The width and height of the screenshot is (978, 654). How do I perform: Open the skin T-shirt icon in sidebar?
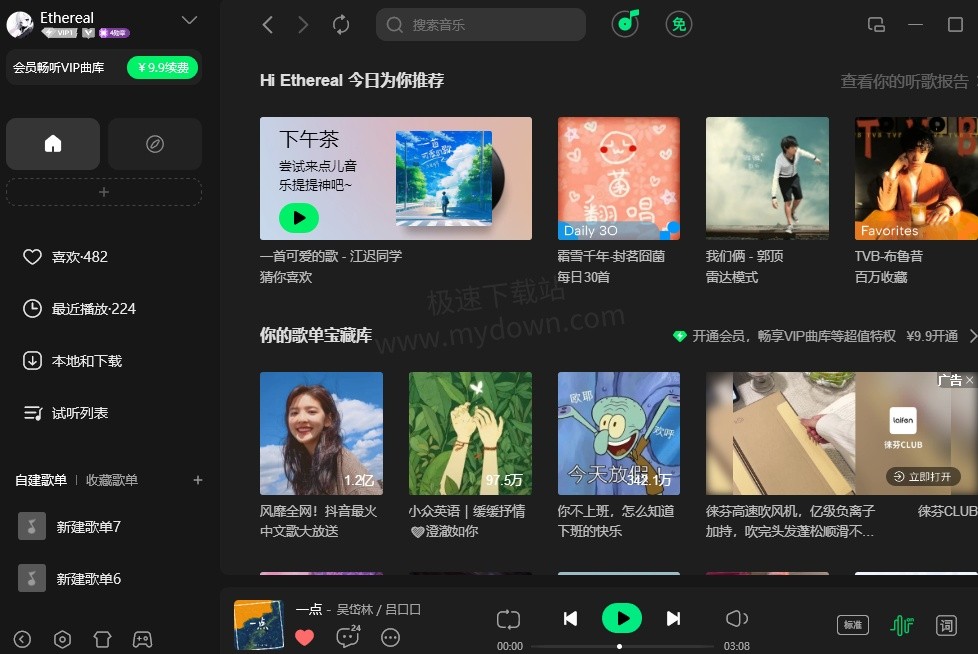point(102,639)
